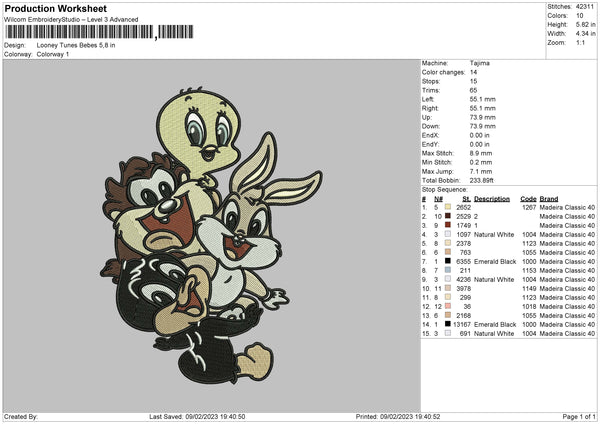
Task: Click the red-brown swatch in the 1749-stitch row
Action: click(x=448, y=225)
